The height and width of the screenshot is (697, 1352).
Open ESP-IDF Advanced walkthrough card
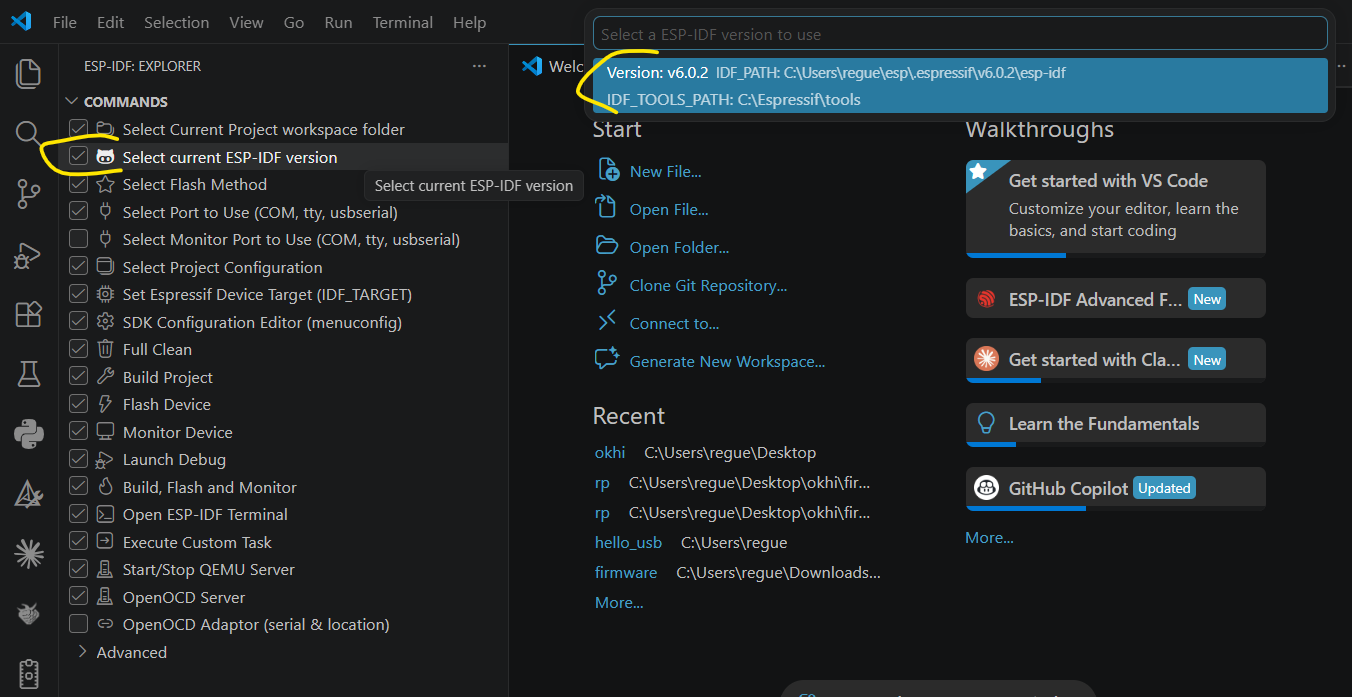[1116, 299]
